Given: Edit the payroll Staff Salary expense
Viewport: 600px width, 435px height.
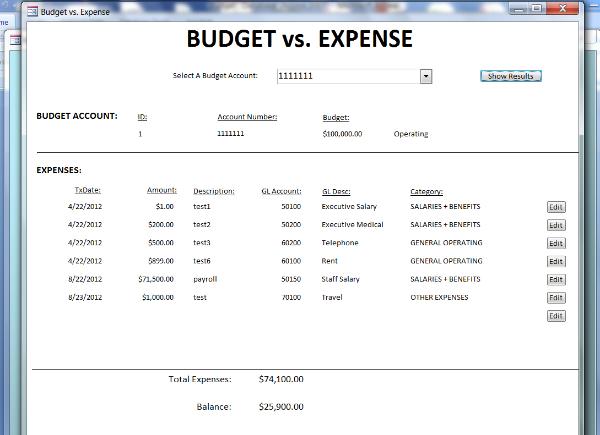Looking at the screenshot, I should [556, 279].
